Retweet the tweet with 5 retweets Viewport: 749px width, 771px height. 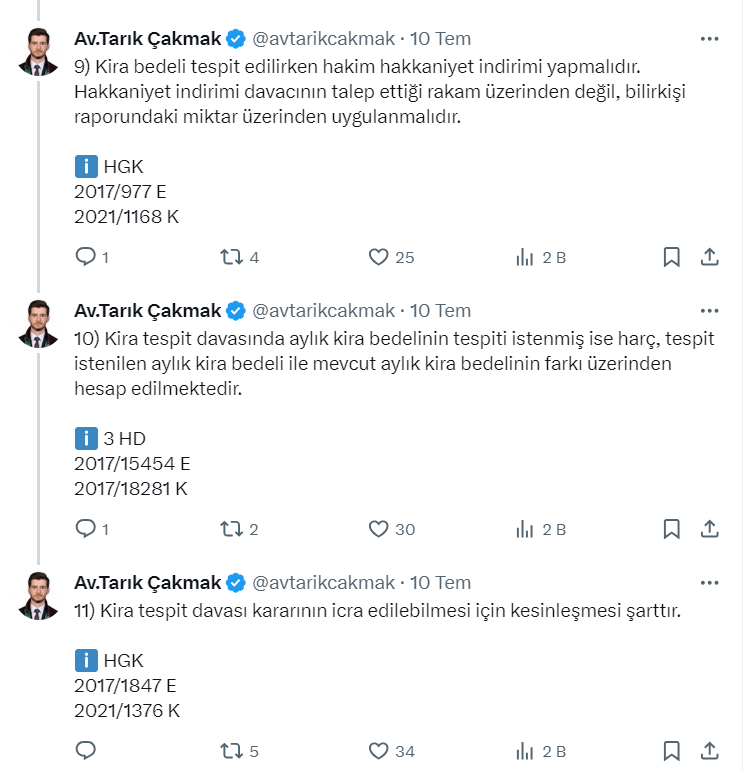coord(231,751)
